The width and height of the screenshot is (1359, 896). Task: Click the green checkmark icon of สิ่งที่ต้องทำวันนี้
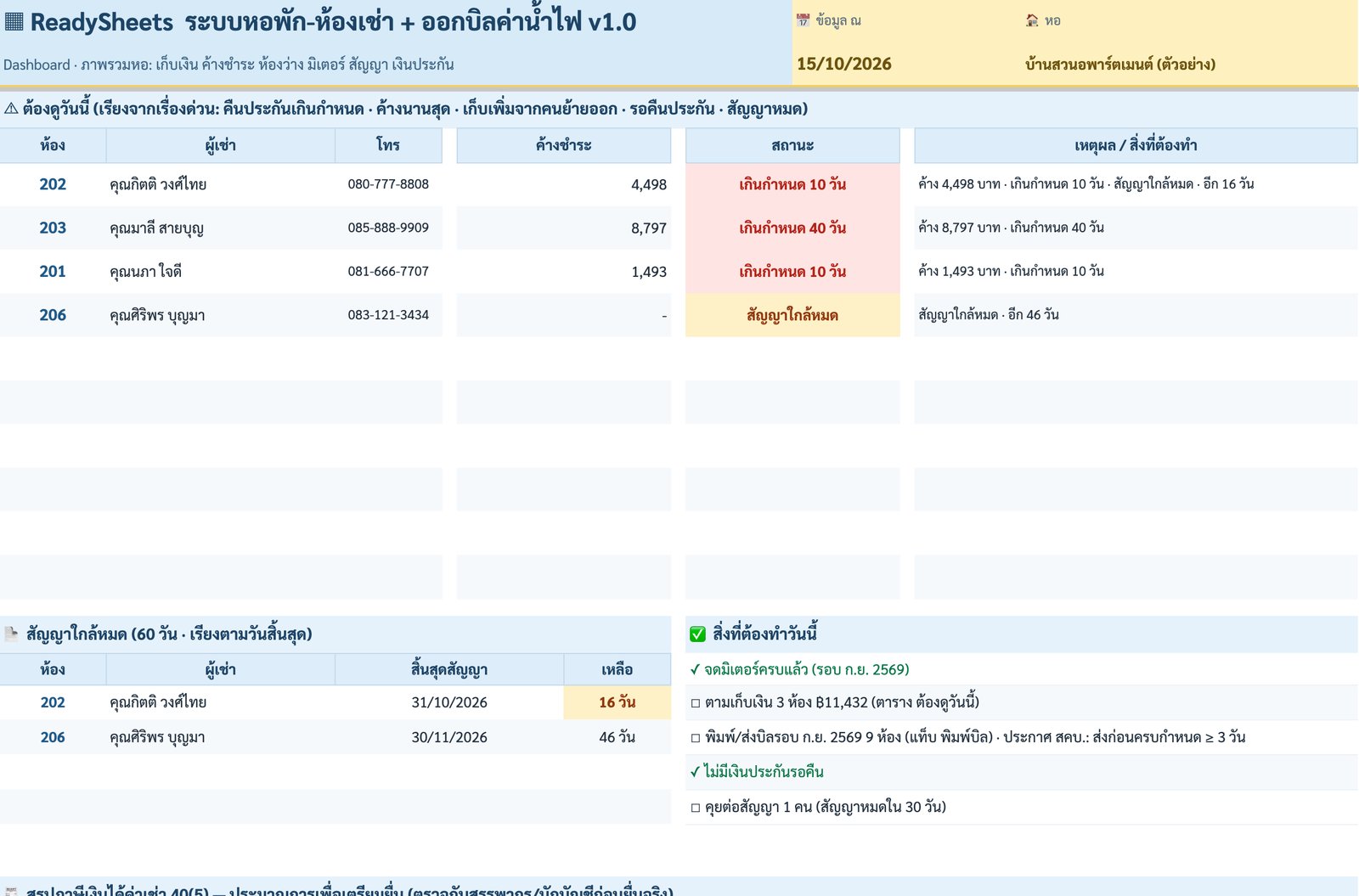(698, 634)
